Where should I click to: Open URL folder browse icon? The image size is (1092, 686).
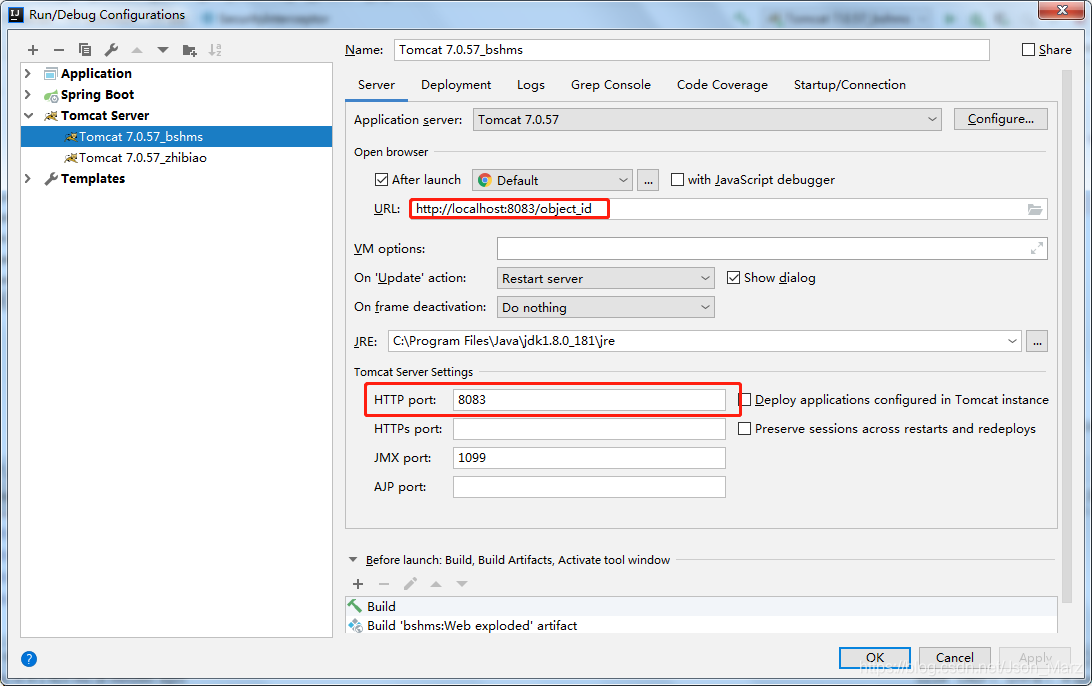1035,209
